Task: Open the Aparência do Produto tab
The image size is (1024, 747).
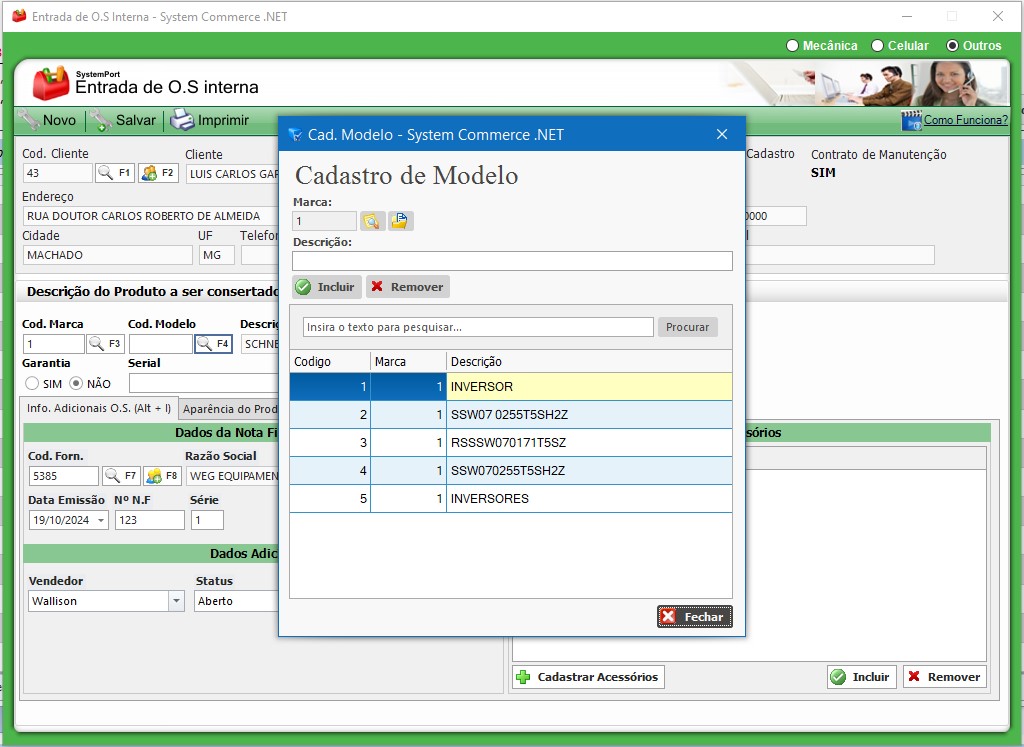Action: (x=230, y=408)
